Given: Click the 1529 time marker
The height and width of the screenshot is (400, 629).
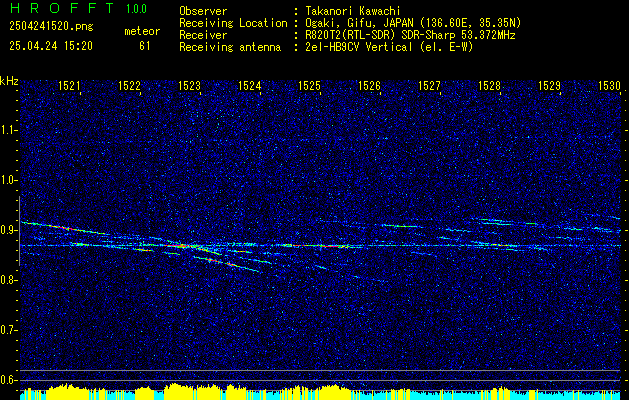Looking at the screenshot, I should point(549,86).
